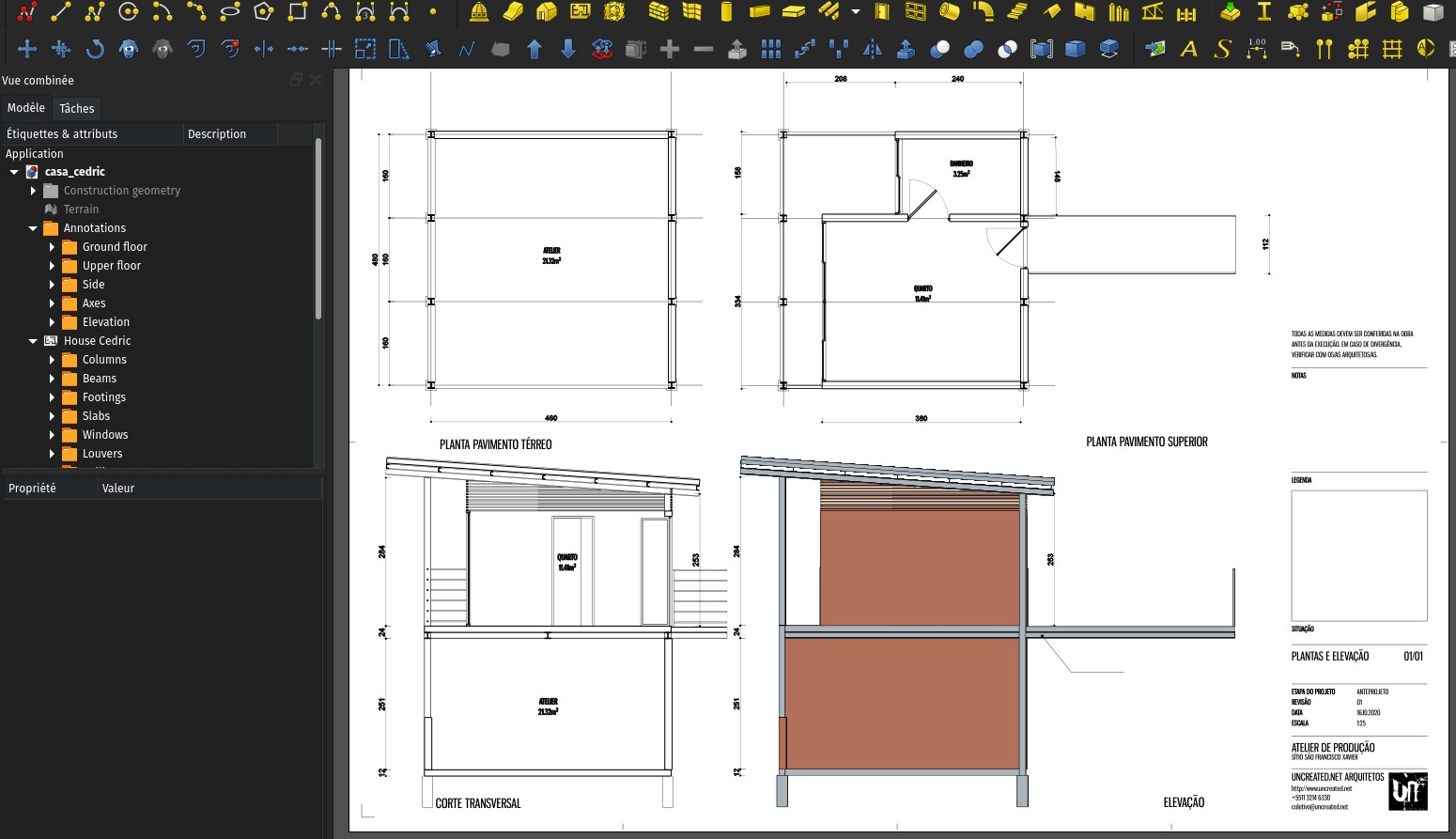Select the Draft Line tool

[x=61, y=12]
